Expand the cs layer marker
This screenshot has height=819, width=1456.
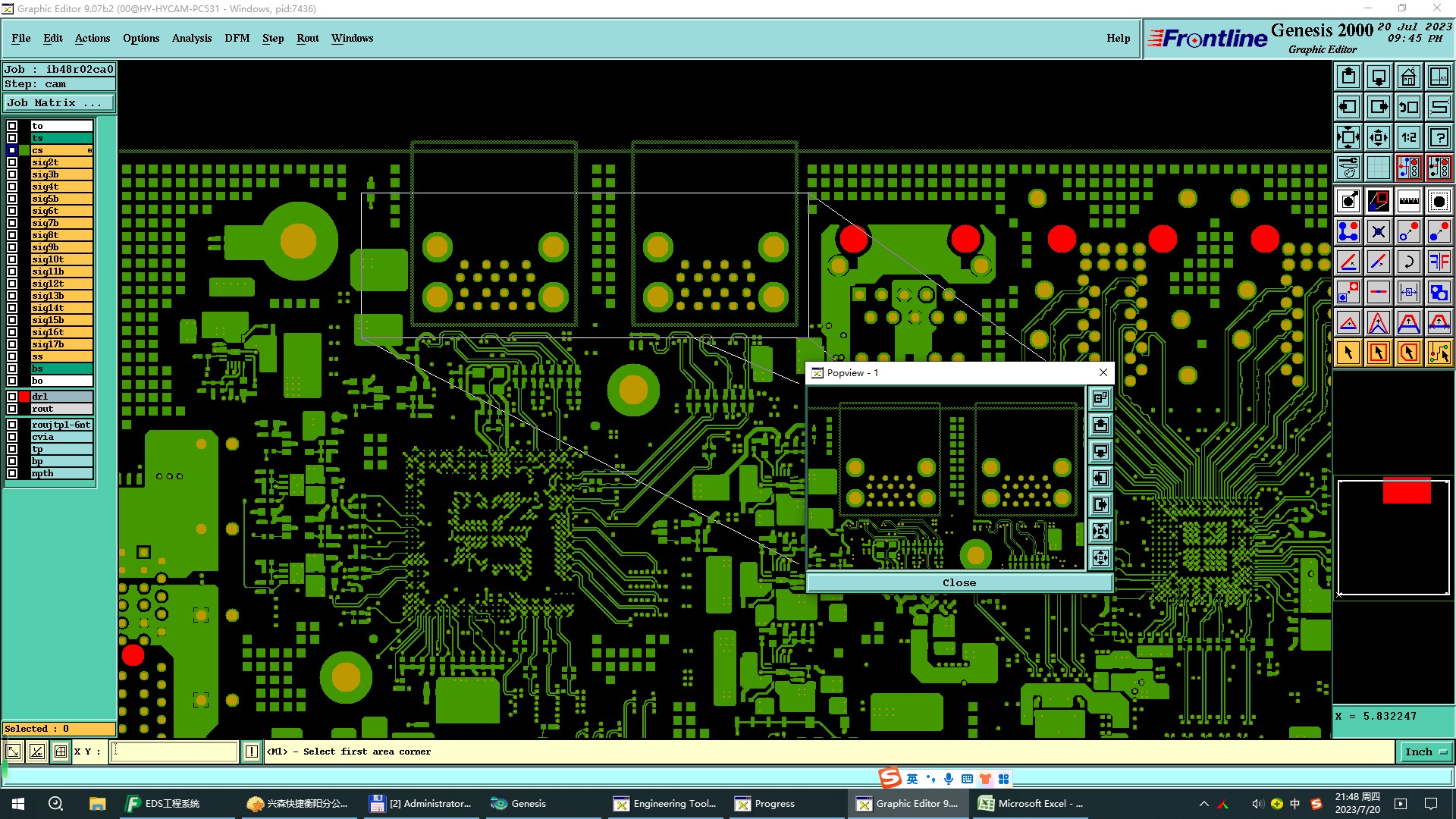tap(89, 150)
